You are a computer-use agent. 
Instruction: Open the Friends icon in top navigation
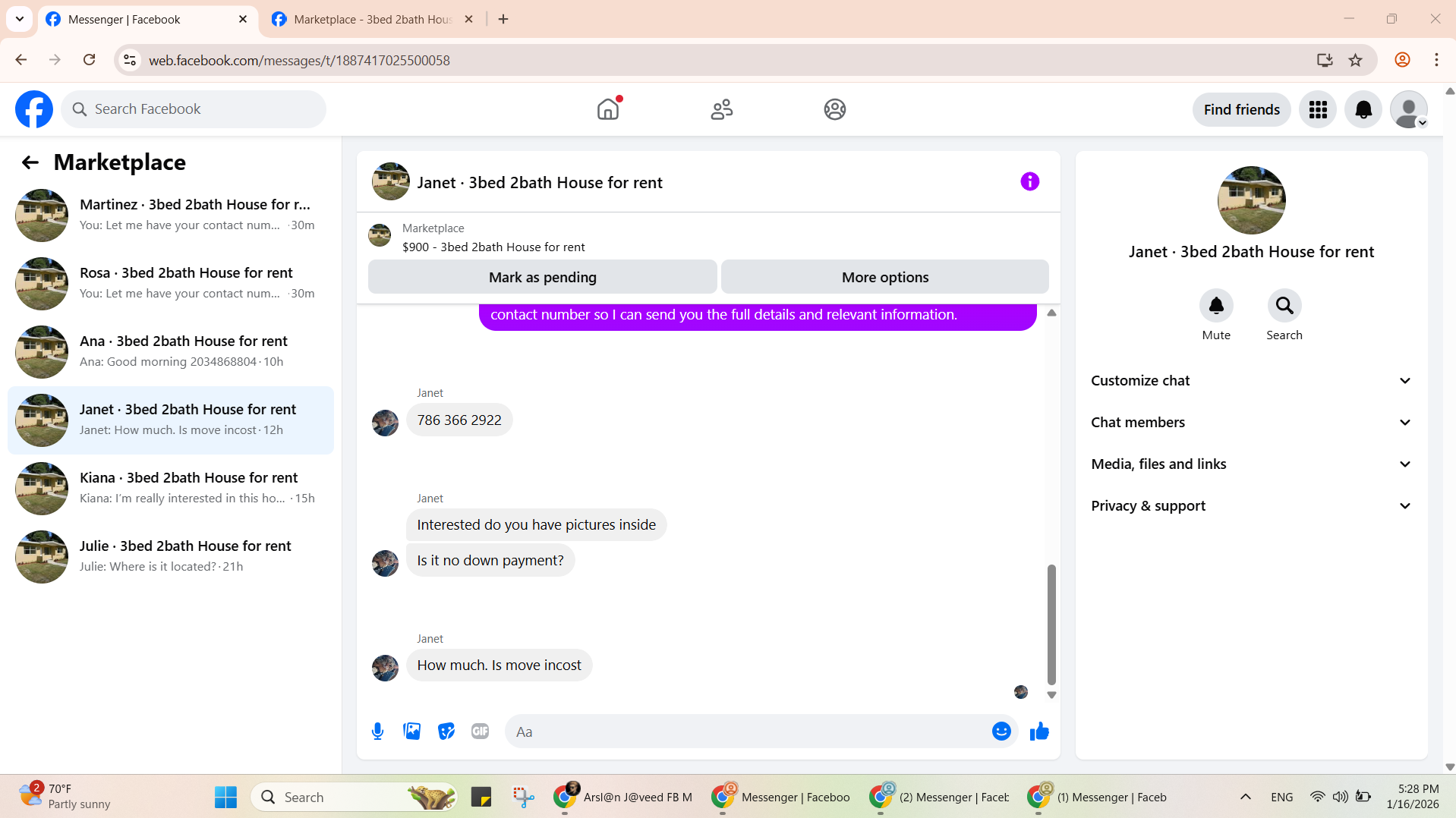click(x=722, y=109)
